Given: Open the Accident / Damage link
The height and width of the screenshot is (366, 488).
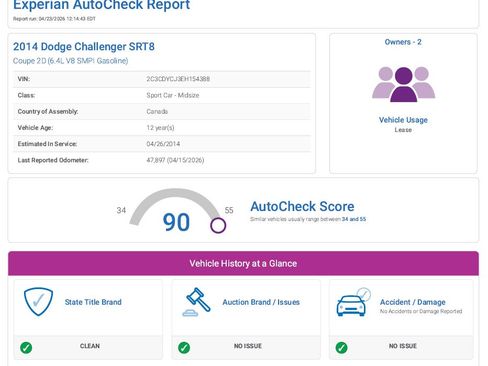Looking at the screenshot, I should [413, 302].
